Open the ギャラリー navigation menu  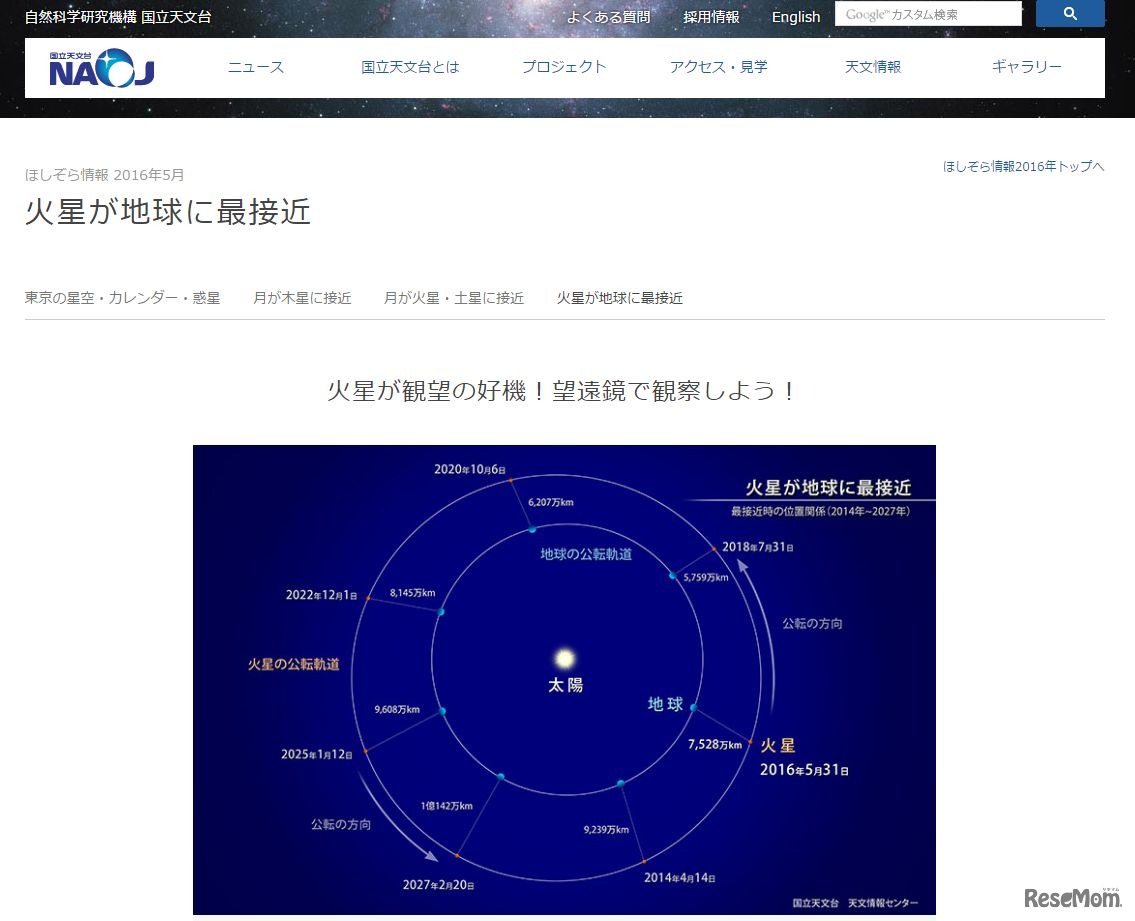point(1026,66)
